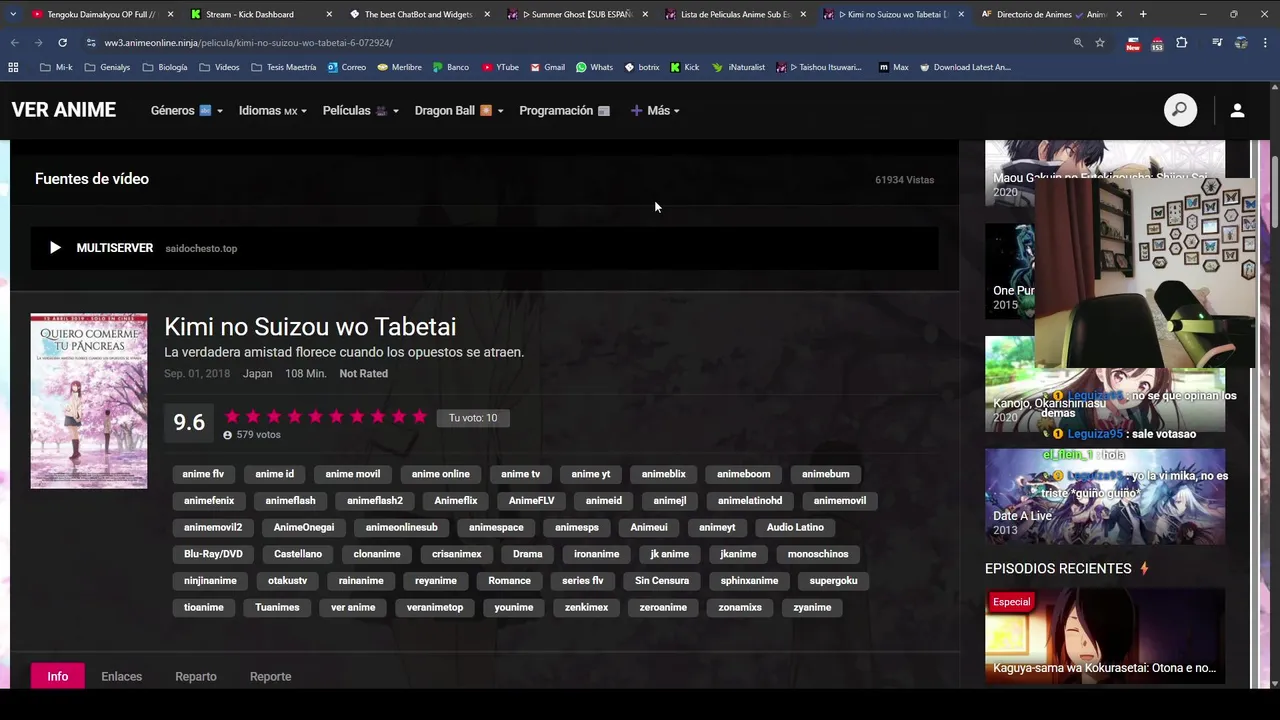Open the Kimi no Suizou wo Tabetai poster
Image resolution: width=1280 pixels, height=720 pixels.
pyautogui.click(x=89, y=401)
